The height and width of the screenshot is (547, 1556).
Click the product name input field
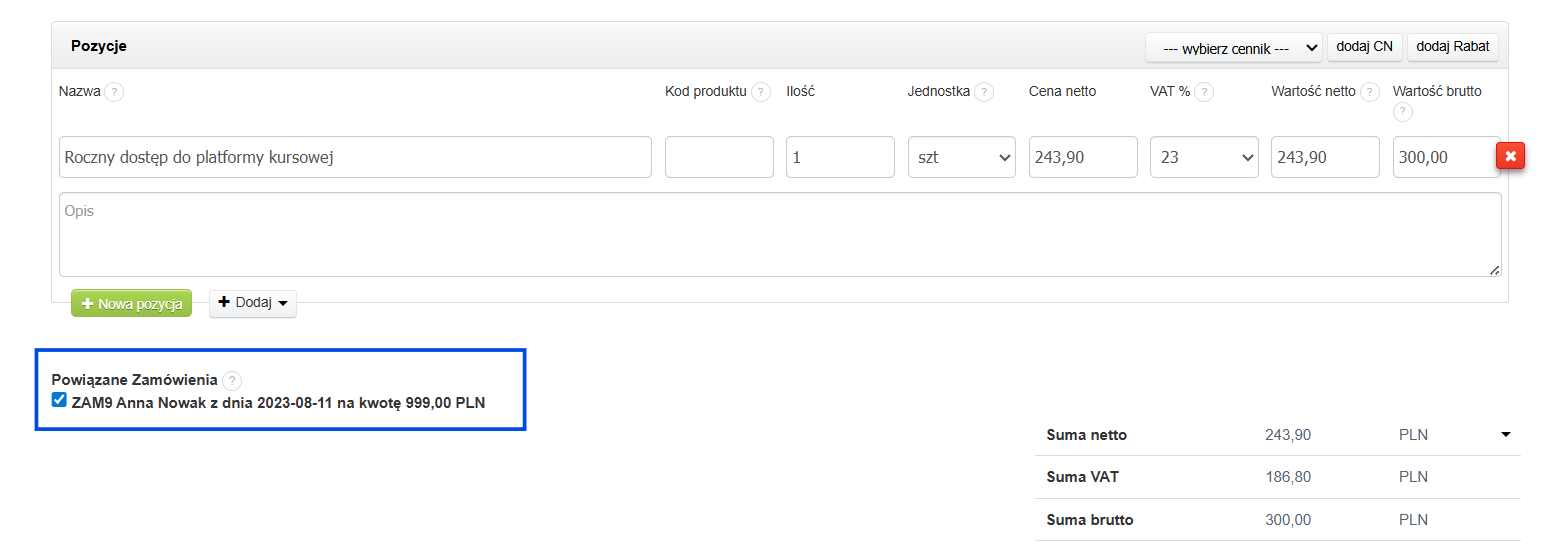[355, 157]
